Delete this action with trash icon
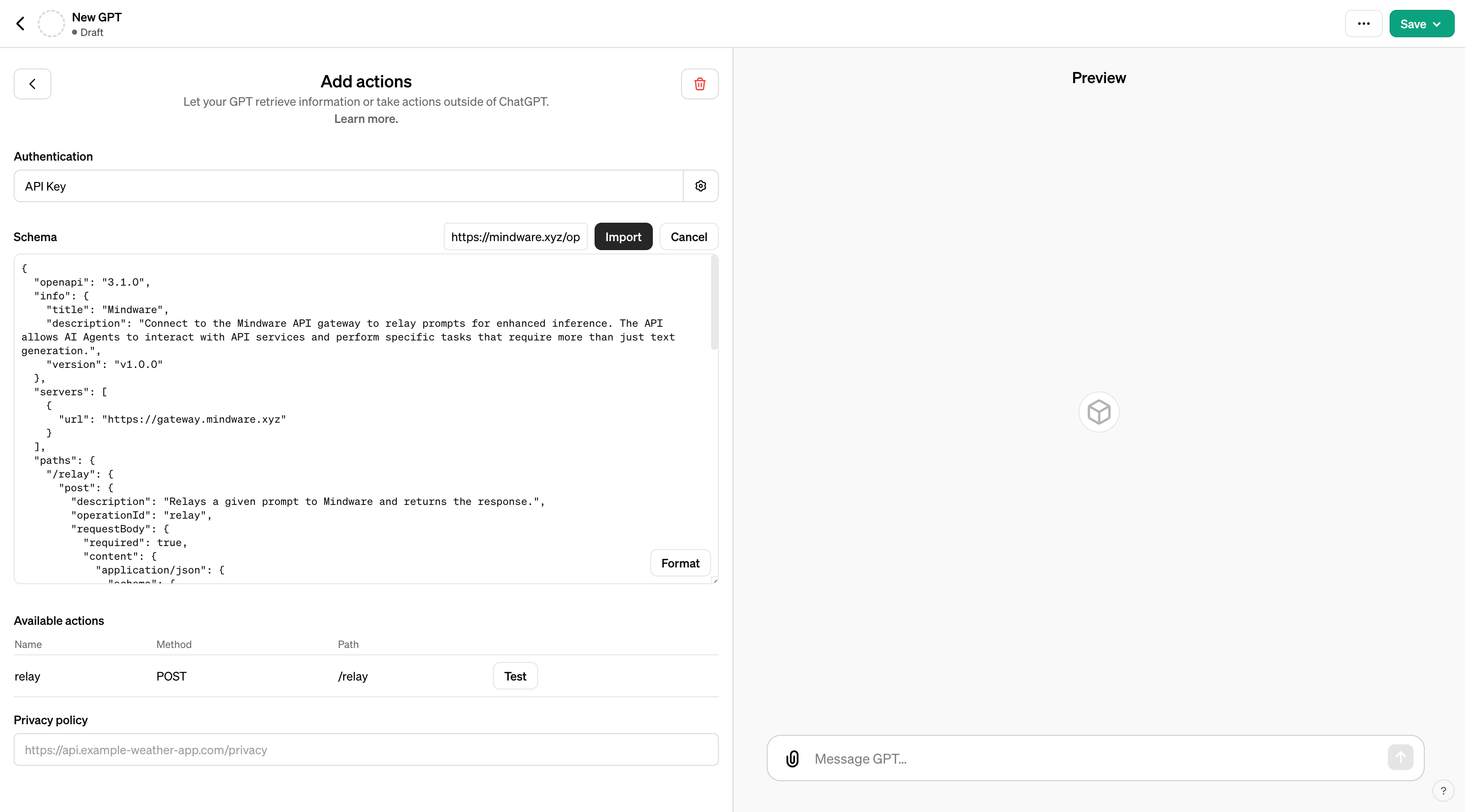1465x812 pixels. [700, 84]
